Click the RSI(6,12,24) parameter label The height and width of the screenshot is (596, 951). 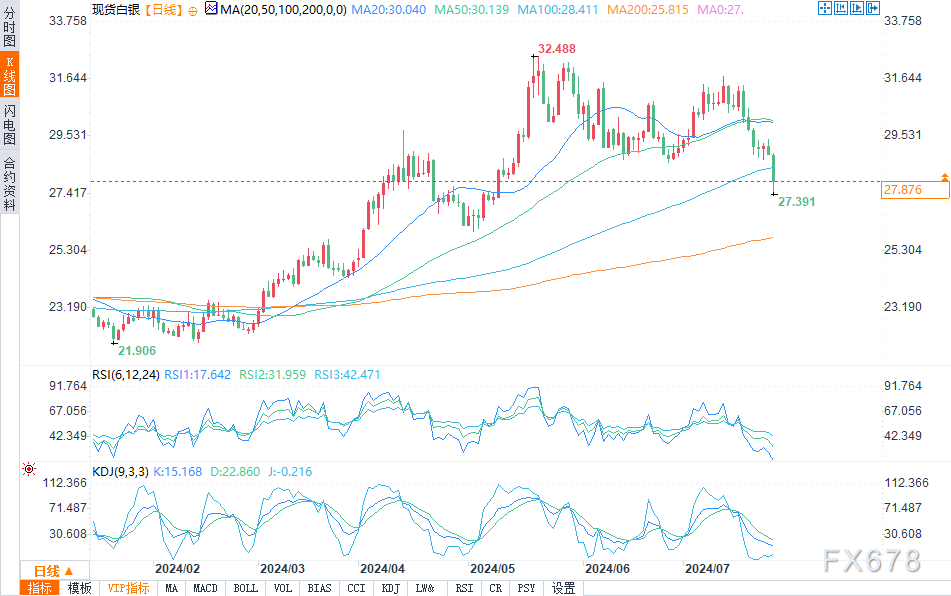click(126, 375)
